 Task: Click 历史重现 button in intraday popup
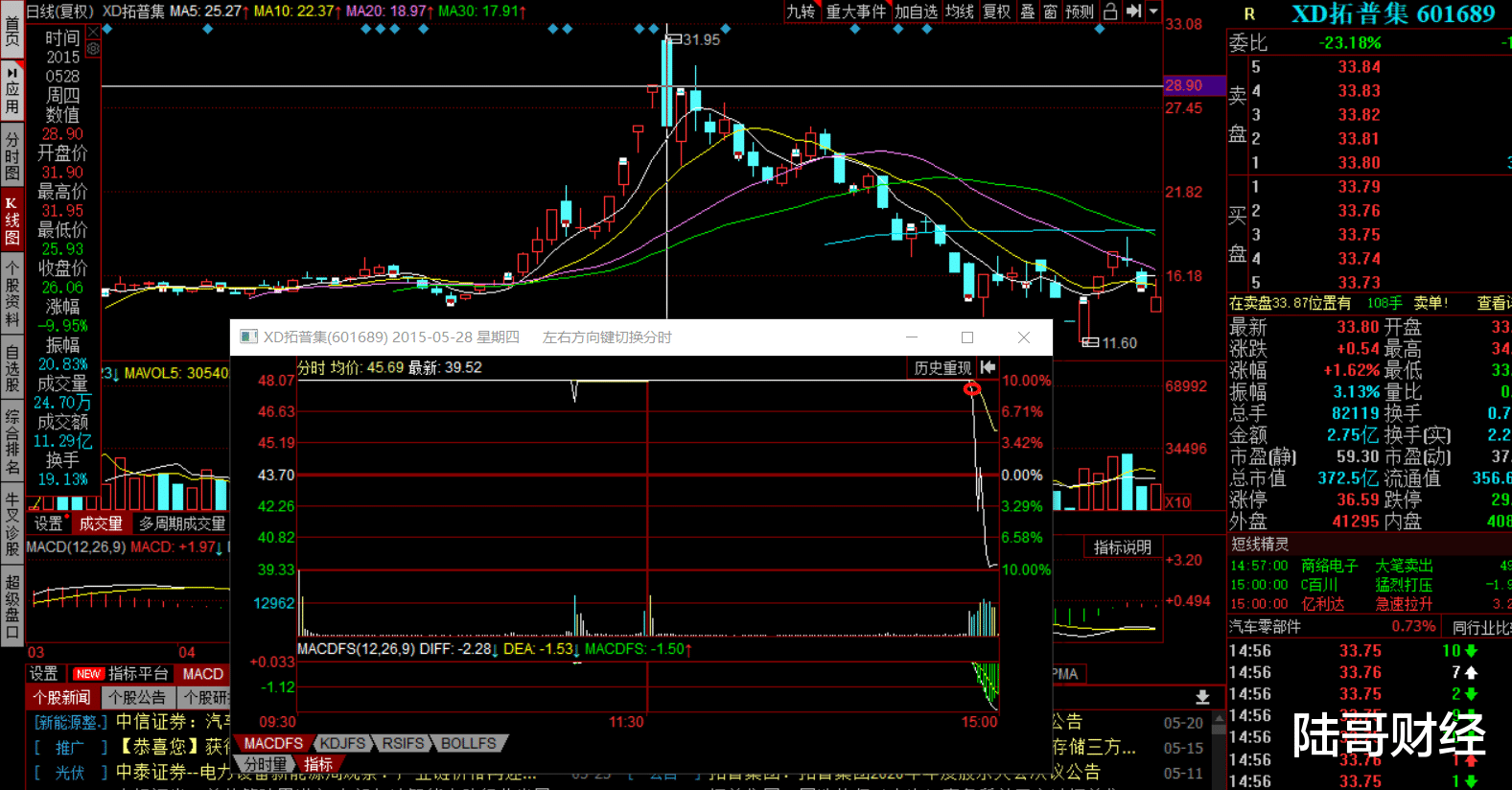[942, 368]
